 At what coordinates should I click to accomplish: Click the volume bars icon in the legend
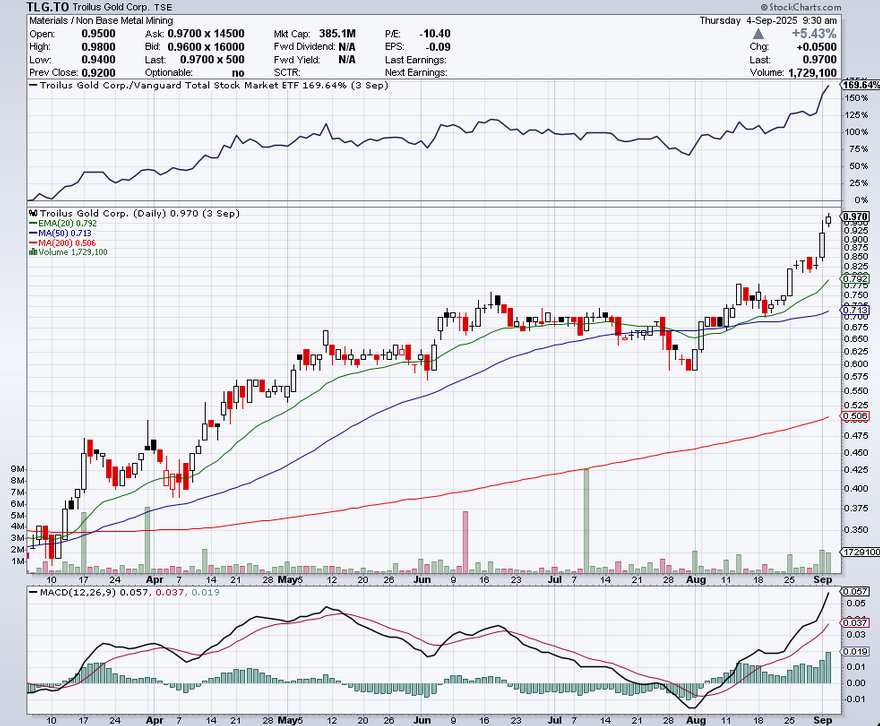[x=33, y=252]
